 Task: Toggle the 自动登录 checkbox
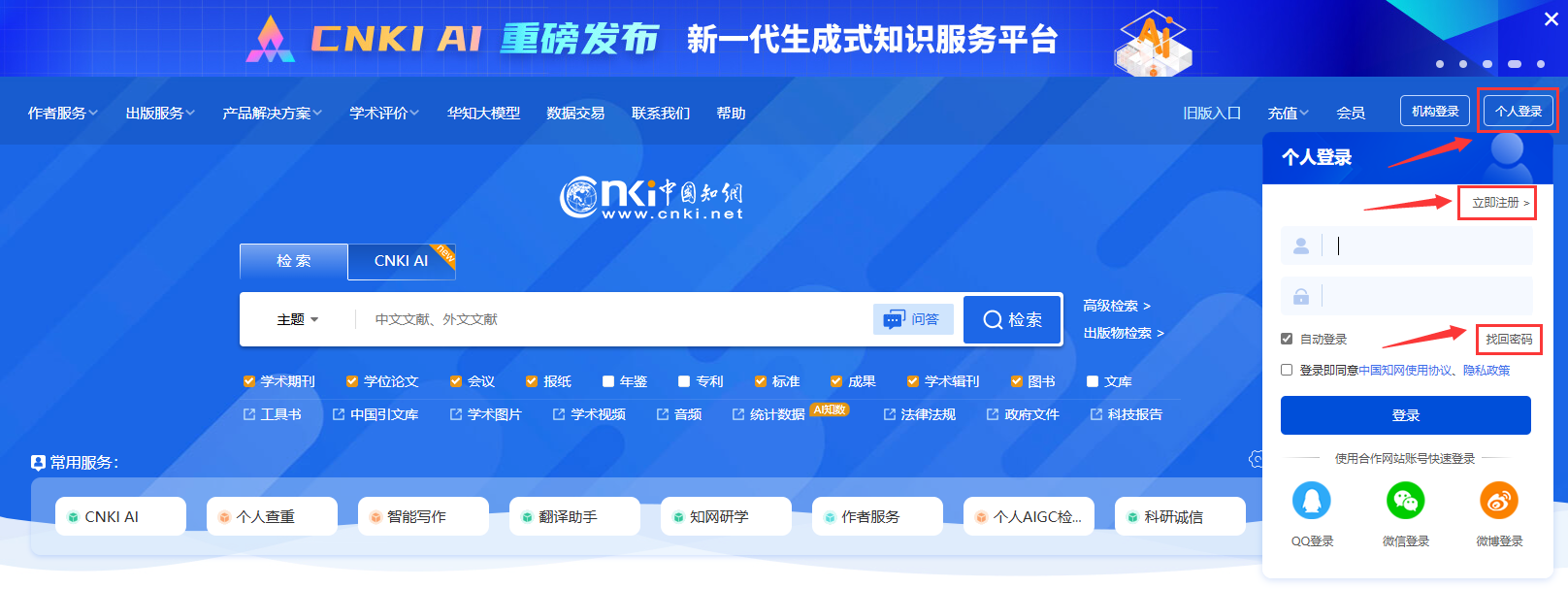1287,339
